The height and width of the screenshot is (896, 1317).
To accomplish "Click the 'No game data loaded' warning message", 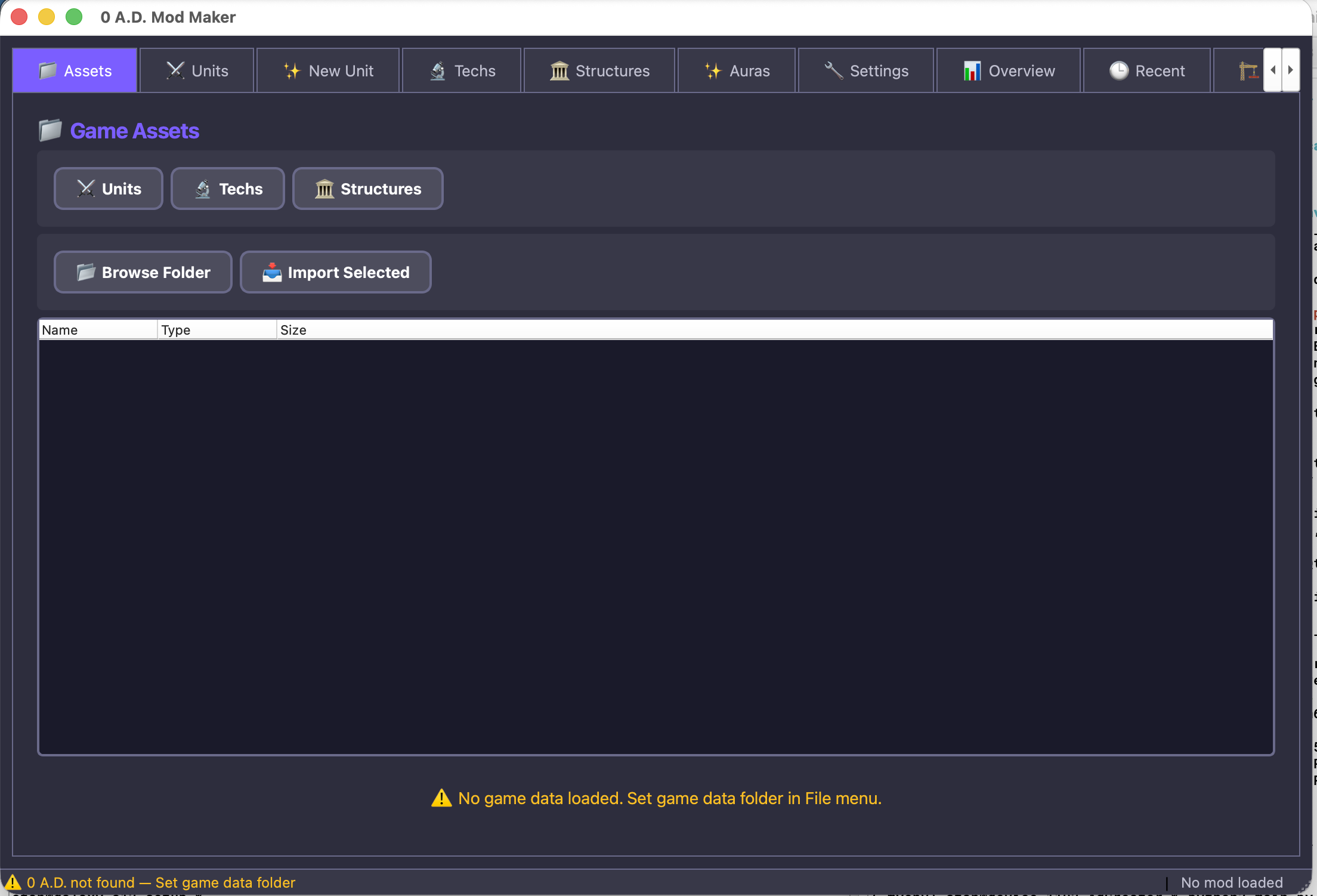I will tap(656, 798).
